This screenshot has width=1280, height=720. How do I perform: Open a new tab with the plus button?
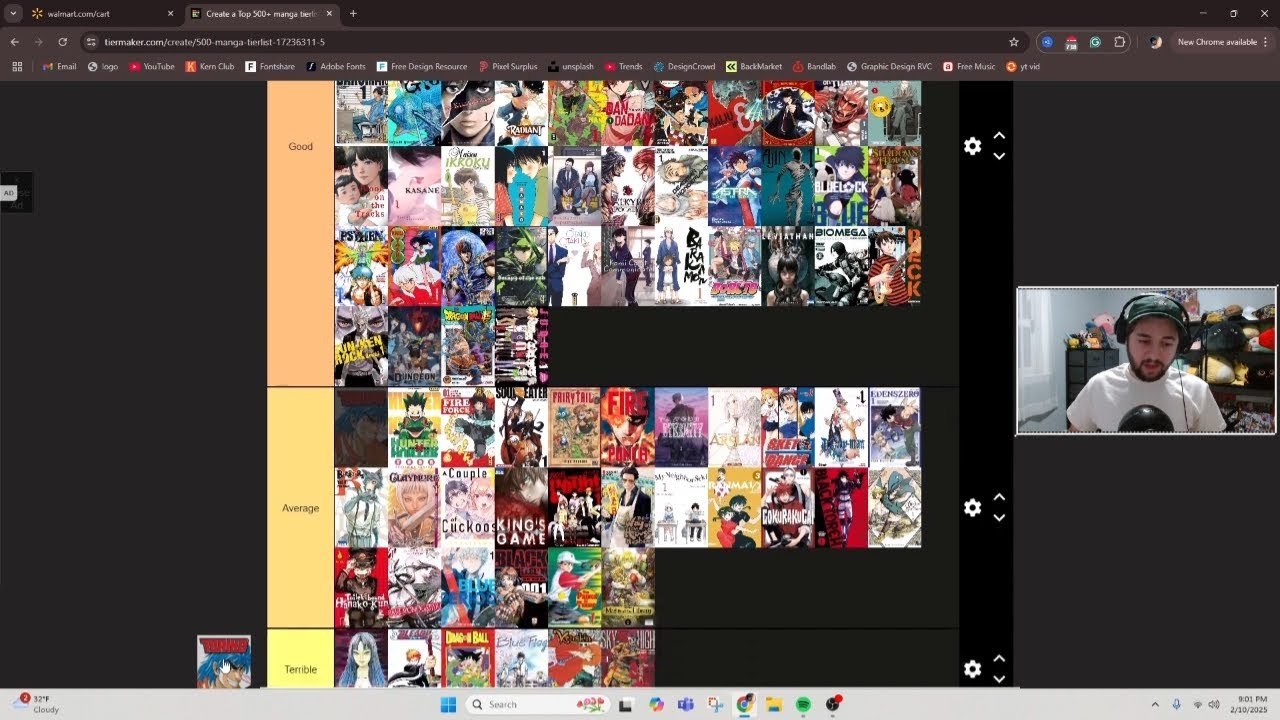tap(353, 14)
